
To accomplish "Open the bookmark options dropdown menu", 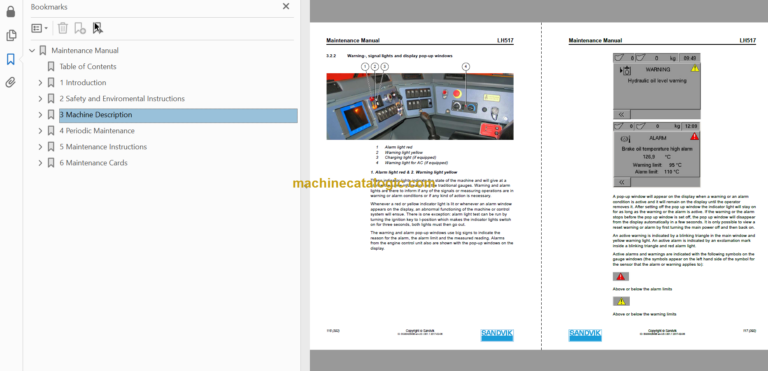I will point(40,28).
